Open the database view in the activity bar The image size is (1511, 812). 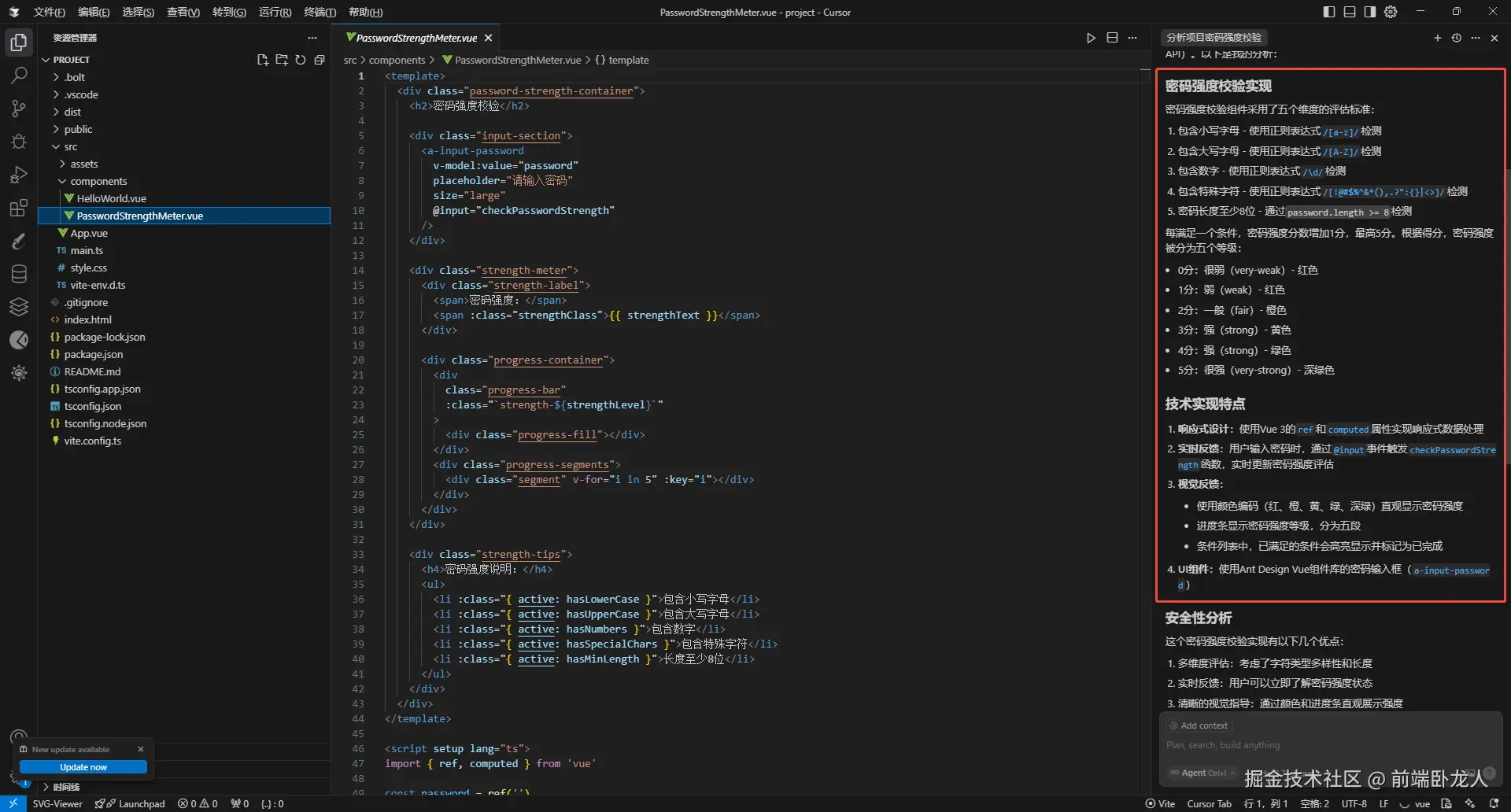[x=19, y=274]
